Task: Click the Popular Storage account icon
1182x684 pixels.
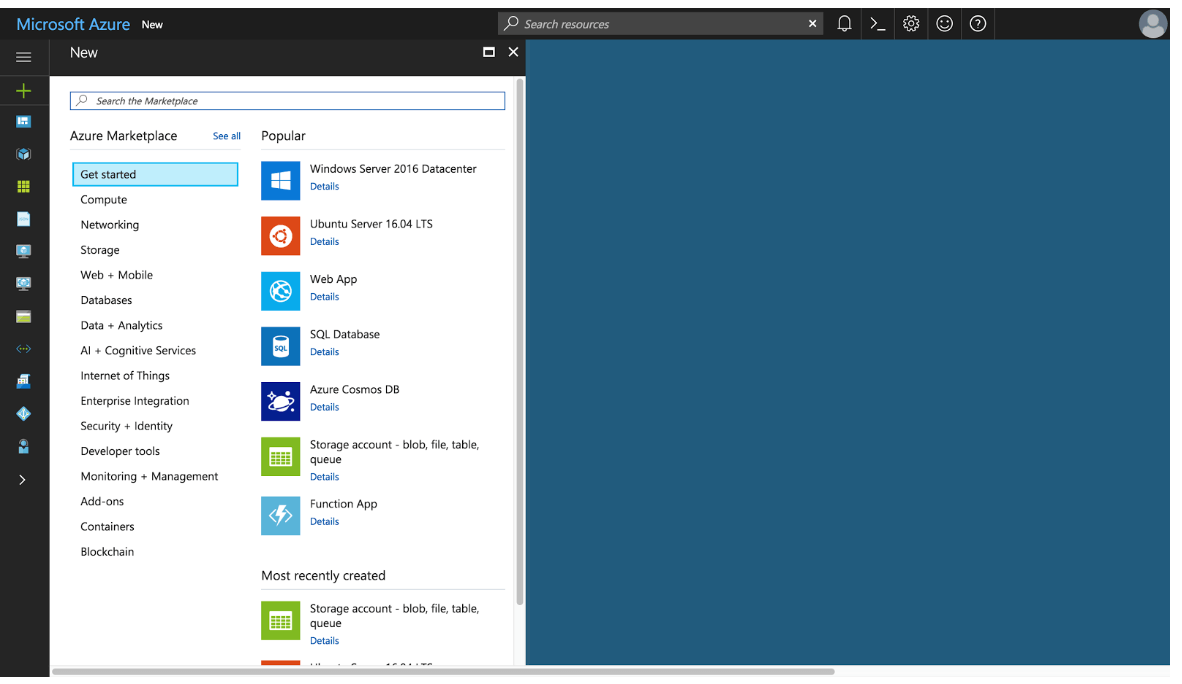Action: click(x=280, y=456)
